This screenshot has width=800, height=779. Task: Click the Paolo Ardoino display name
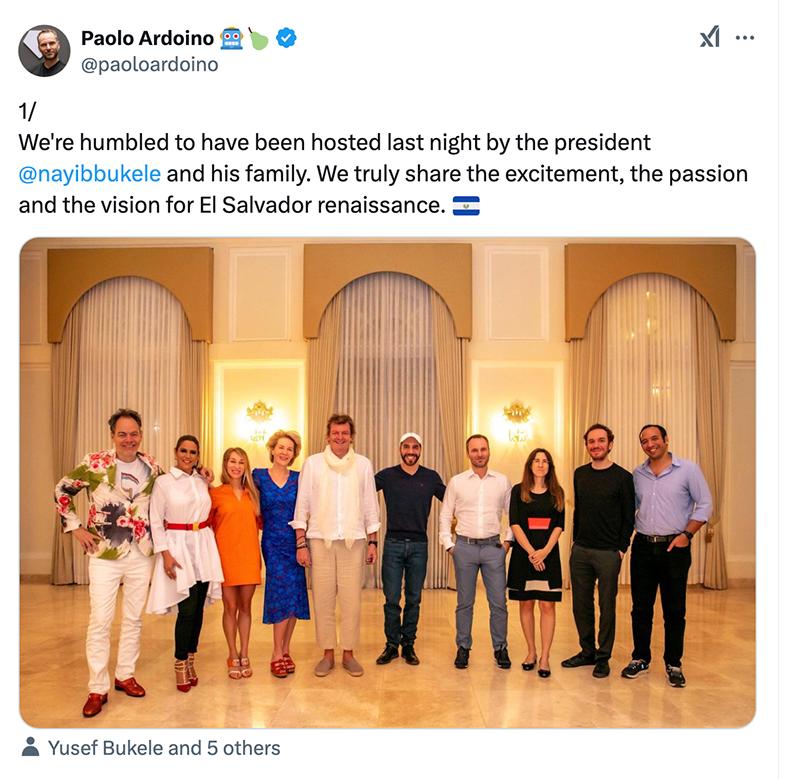click(x=147, y=39)
